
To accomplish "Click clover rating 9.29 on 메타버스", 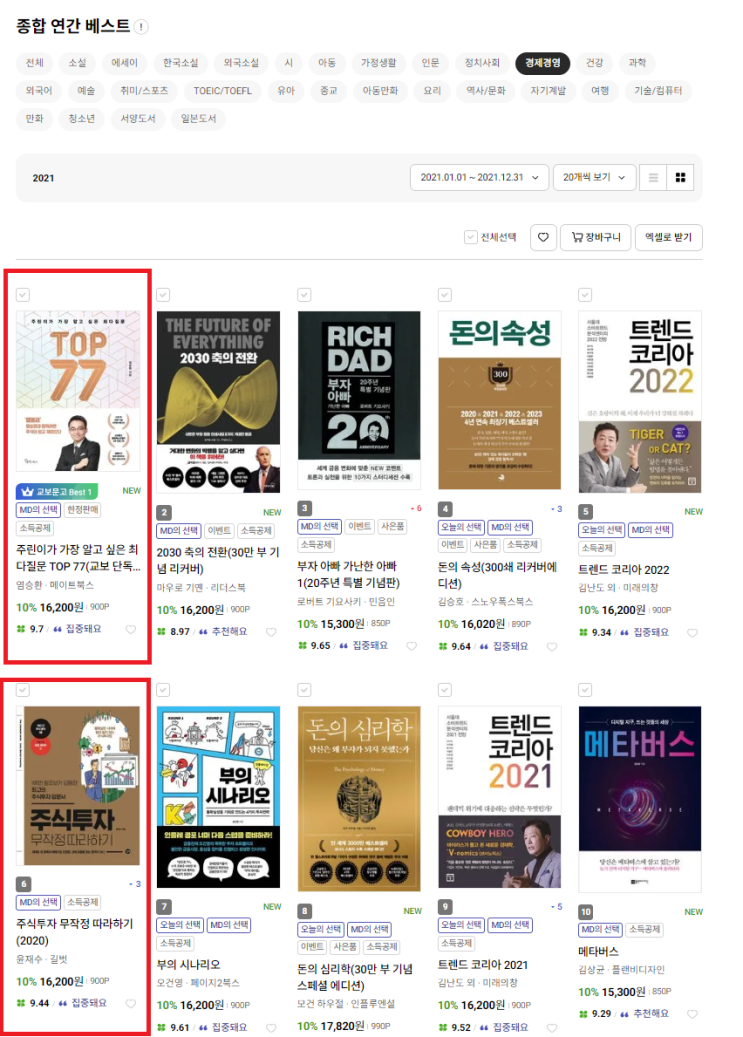I will [x=595, y=1014].
